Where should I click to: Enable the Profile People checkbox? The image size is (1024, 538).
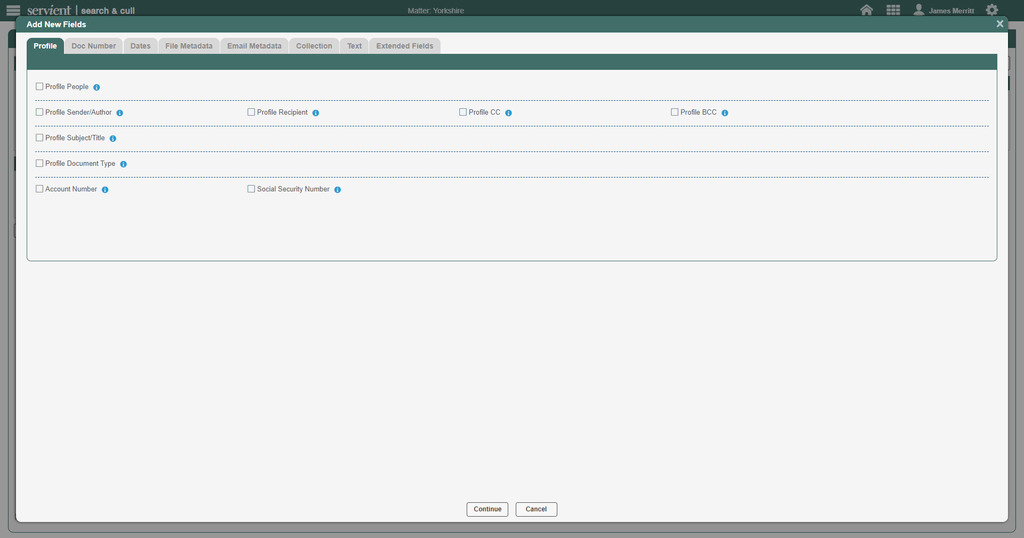coord(40,87)
